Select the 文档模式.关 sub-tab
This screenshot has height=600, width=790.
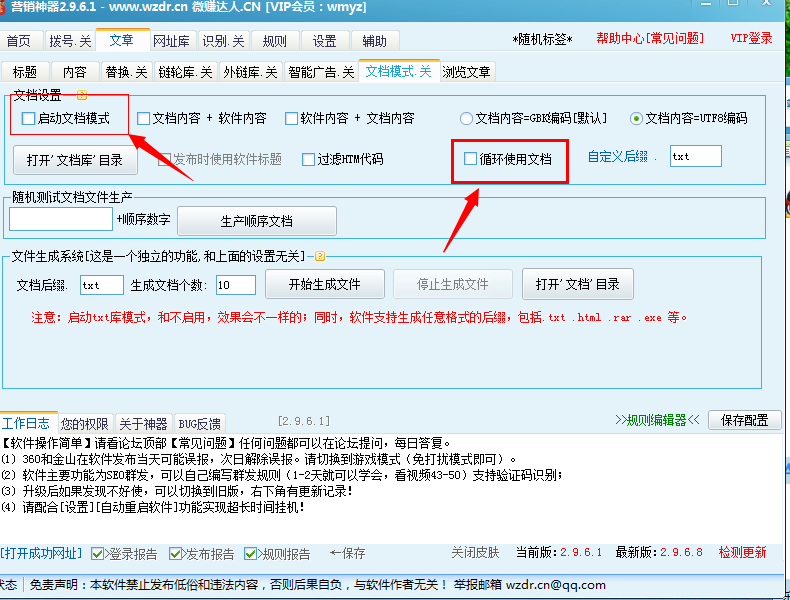pyautogui.click(x=399, y=71)
